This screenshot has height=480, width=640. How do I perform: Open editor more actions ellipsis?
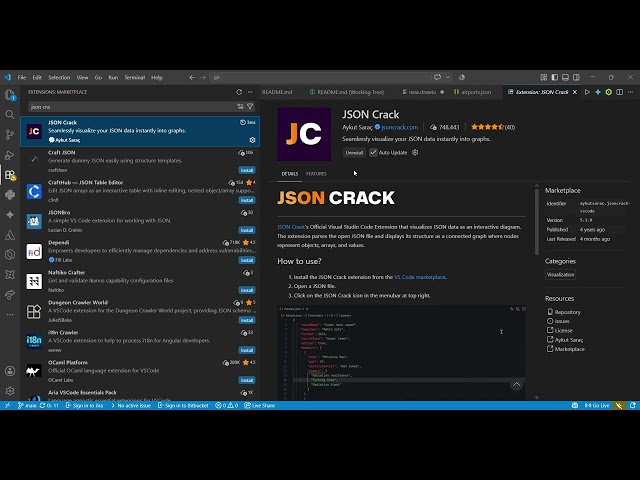click(x=631, y=92)
